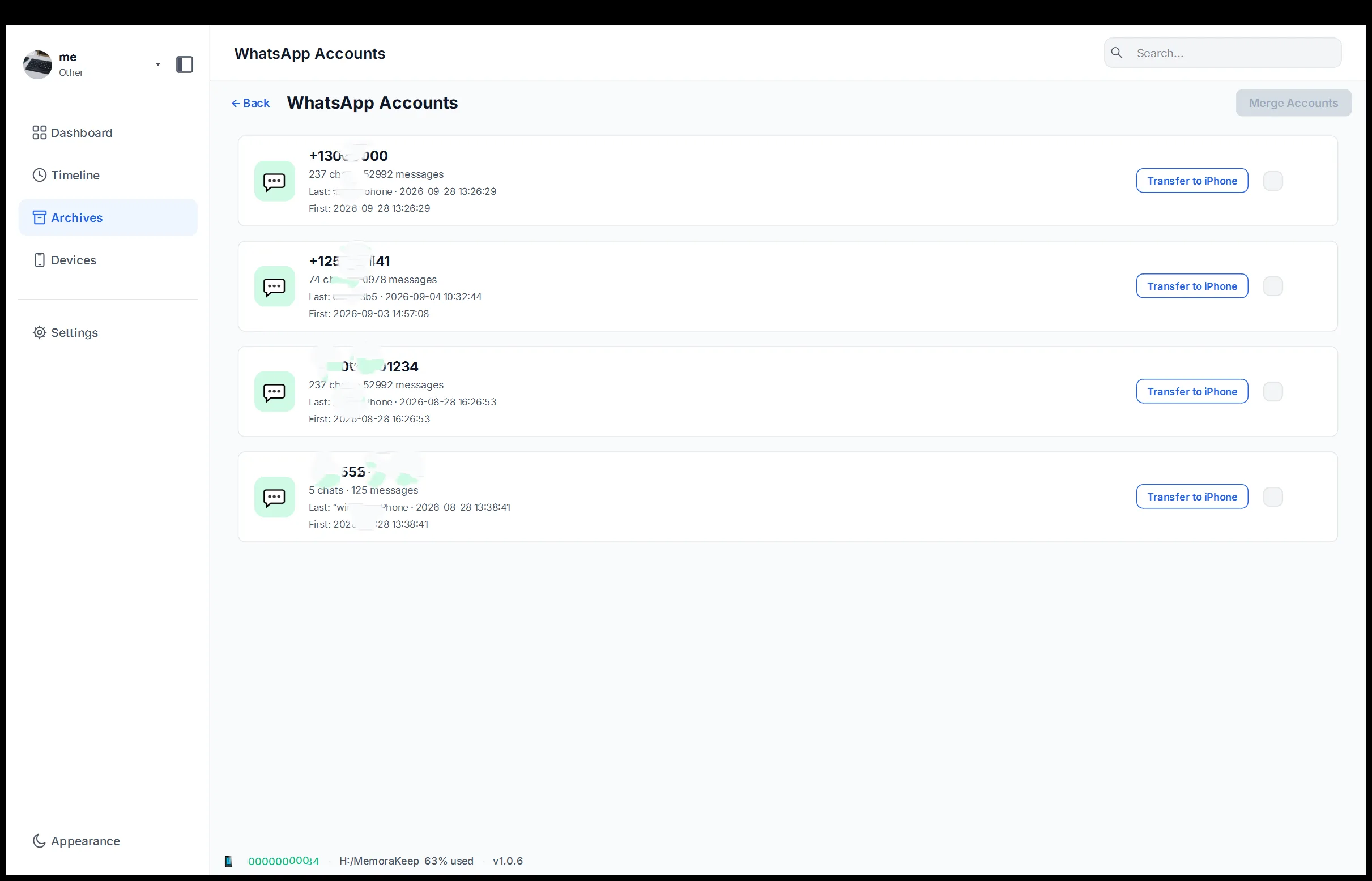Select the device icon in the status bar
The height and width of the screenshot is (881, 1372).
coord(228,861)
